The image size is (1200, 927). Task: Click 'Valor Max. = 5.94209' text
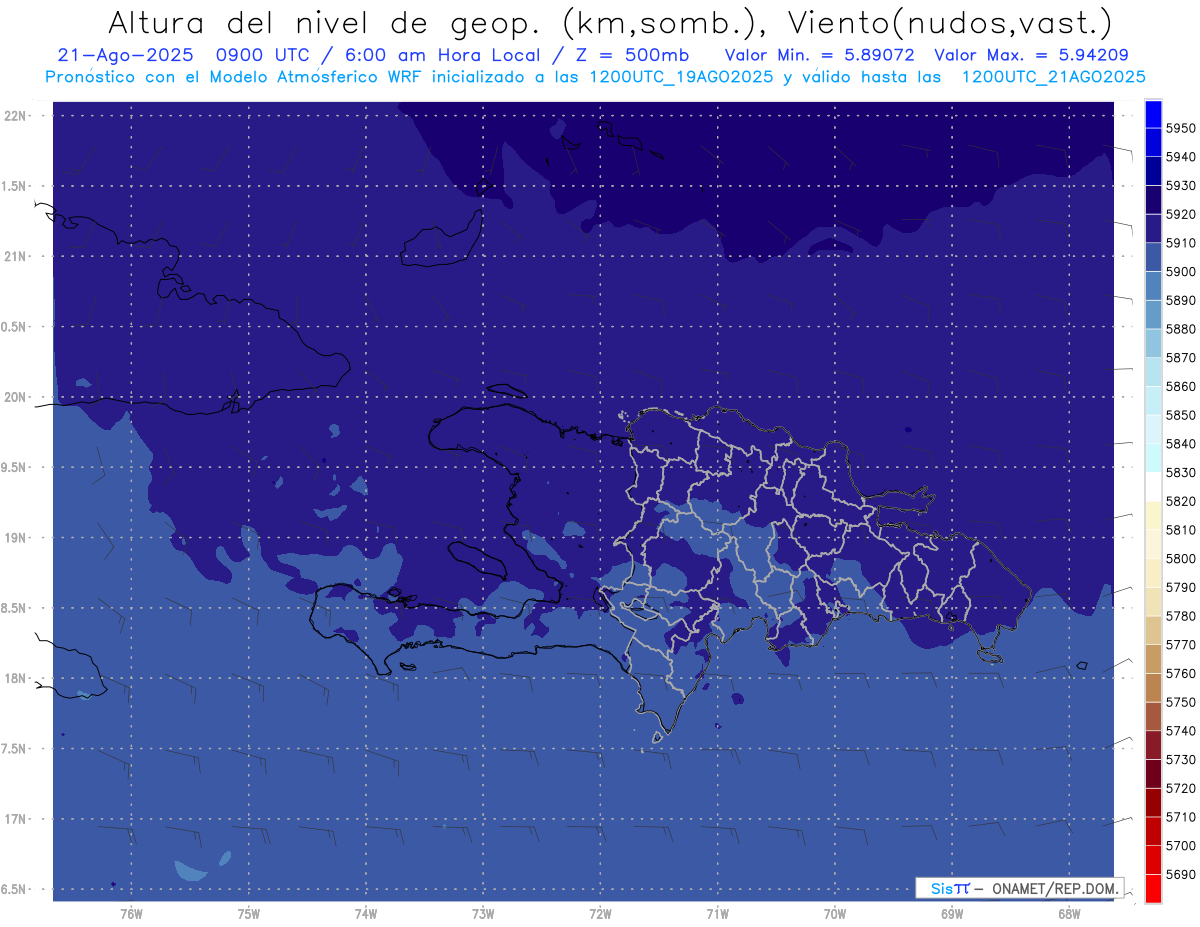(x=1030, y=55)
